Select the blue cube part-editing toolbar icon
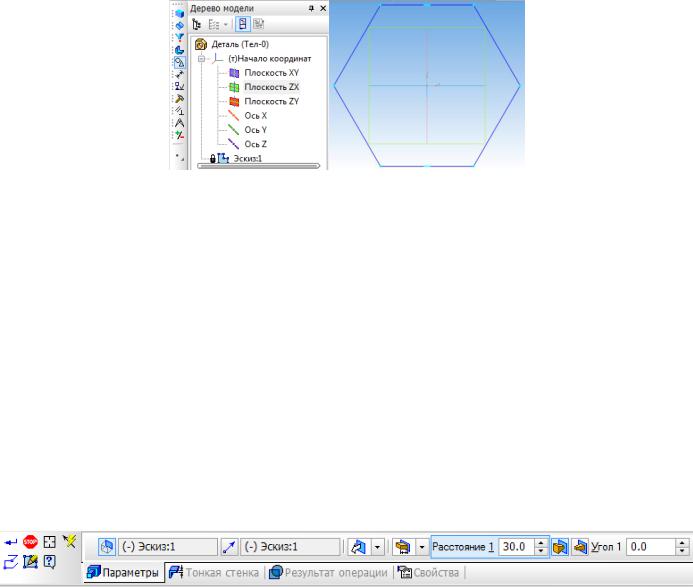The image size is (693, 587). [179, 14]
